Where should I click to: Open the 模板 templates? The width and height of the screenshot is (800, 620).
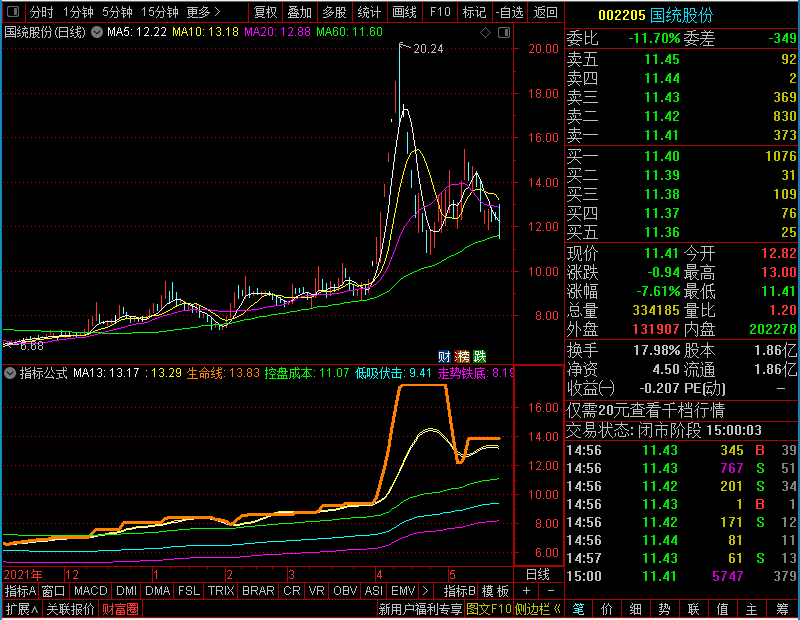tap(495, 591)
